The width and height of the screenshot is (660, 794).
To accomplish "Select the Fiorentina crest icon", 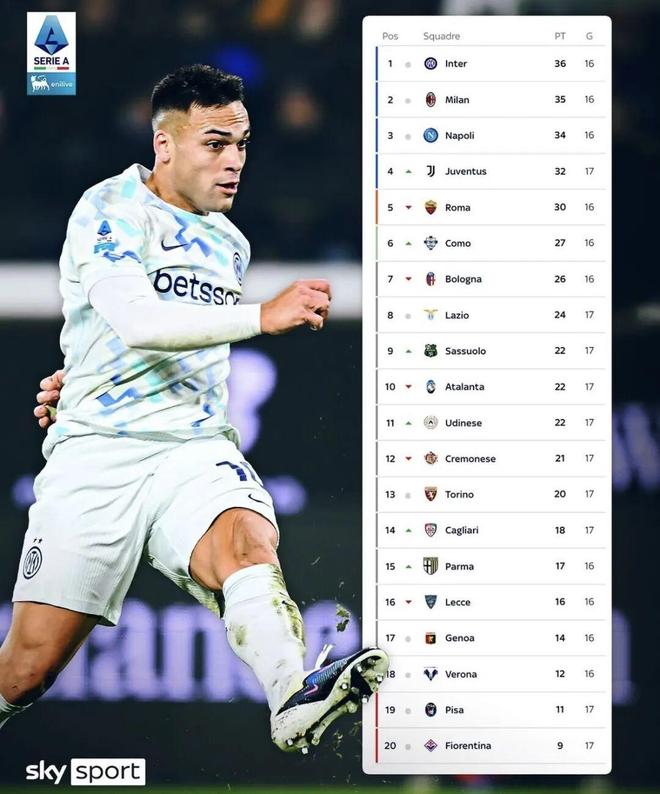I will [431, 745].
